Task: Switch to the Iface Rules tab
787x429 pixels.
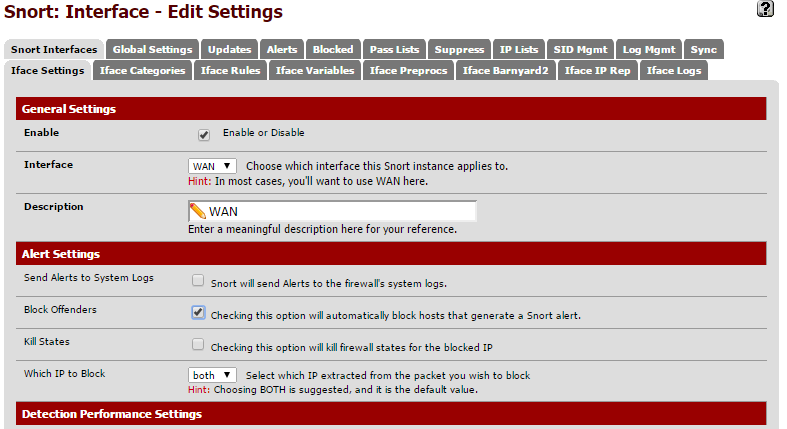Action: 230,70
